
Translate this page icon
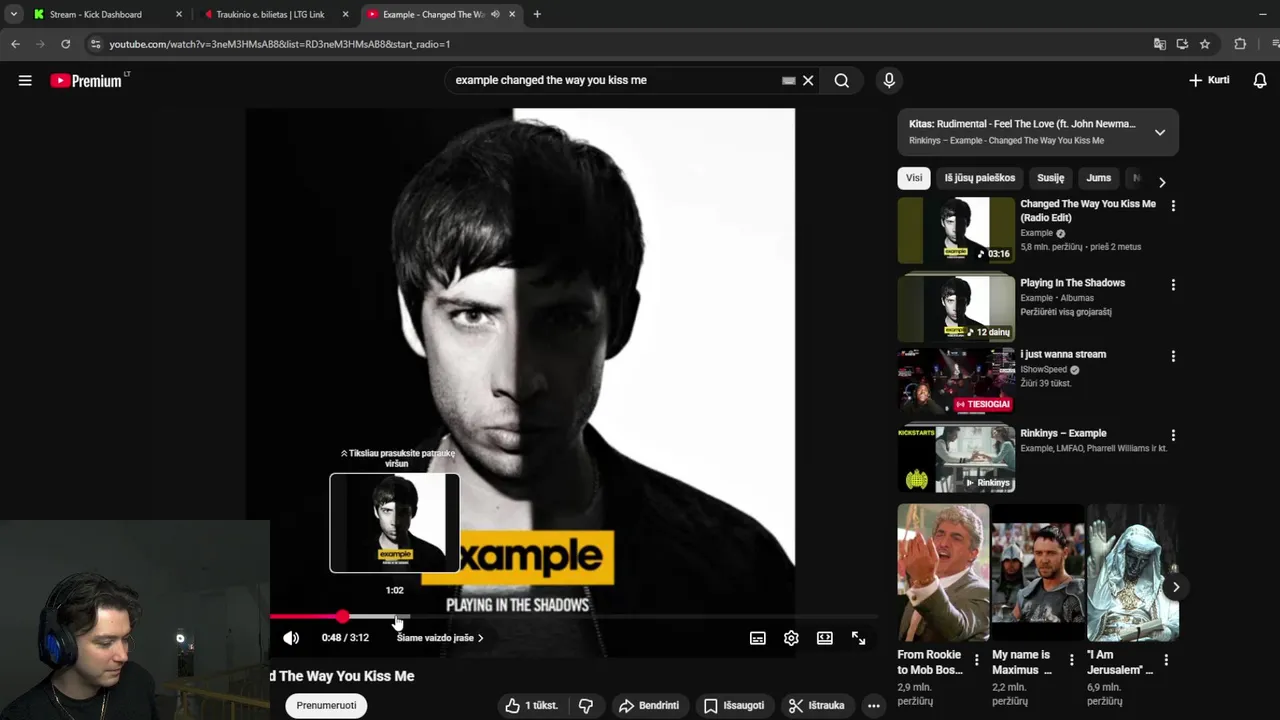coord(1160,44)
